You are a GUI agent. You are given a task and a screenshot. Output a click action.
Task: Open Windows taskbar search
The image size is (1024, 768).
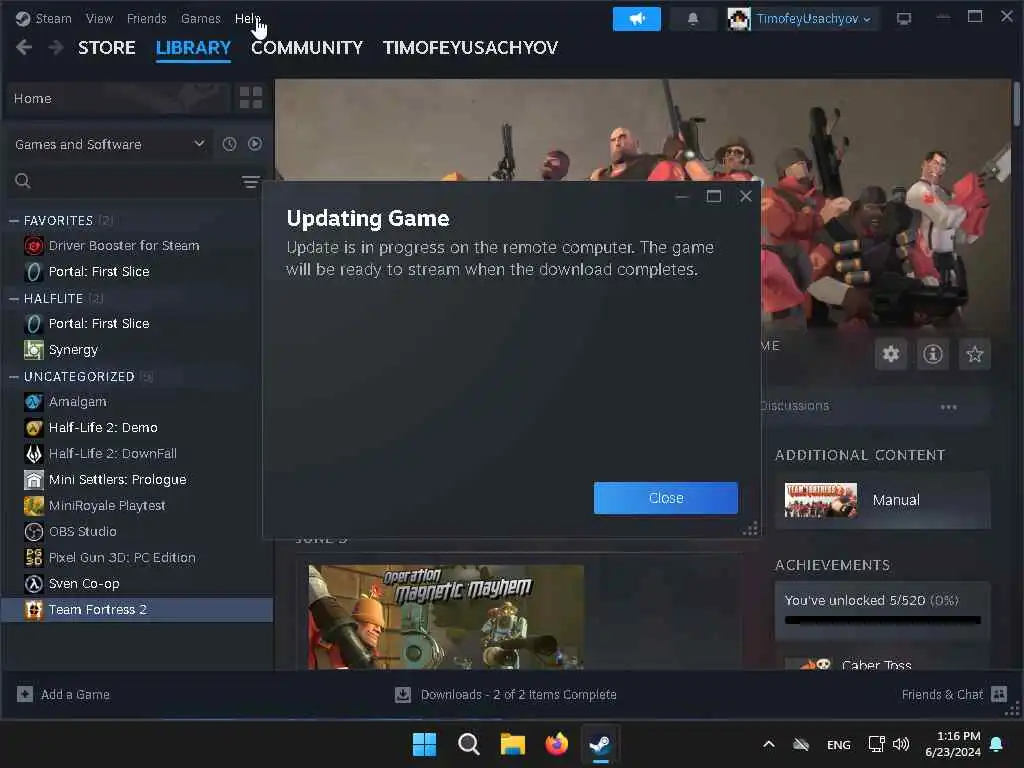(469, 744)
